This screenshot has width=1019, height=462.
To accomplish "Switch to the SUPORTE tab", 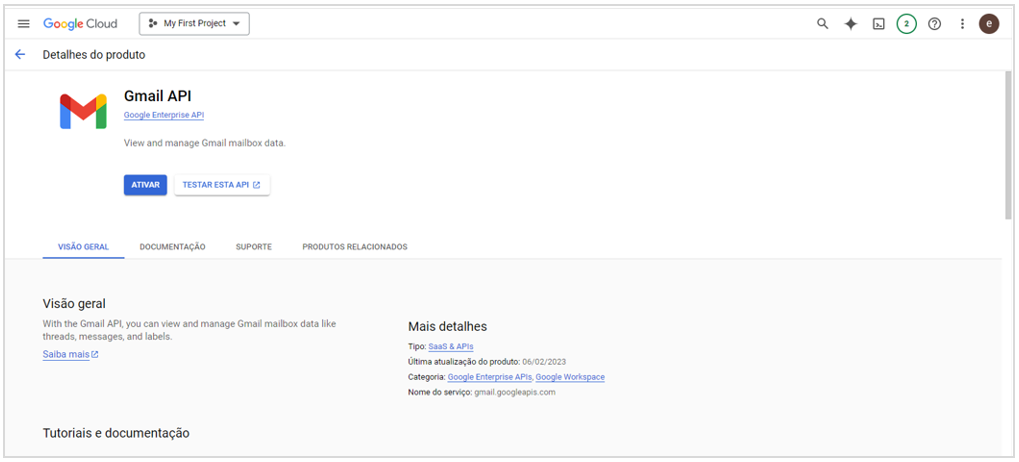I will point(253,247).
